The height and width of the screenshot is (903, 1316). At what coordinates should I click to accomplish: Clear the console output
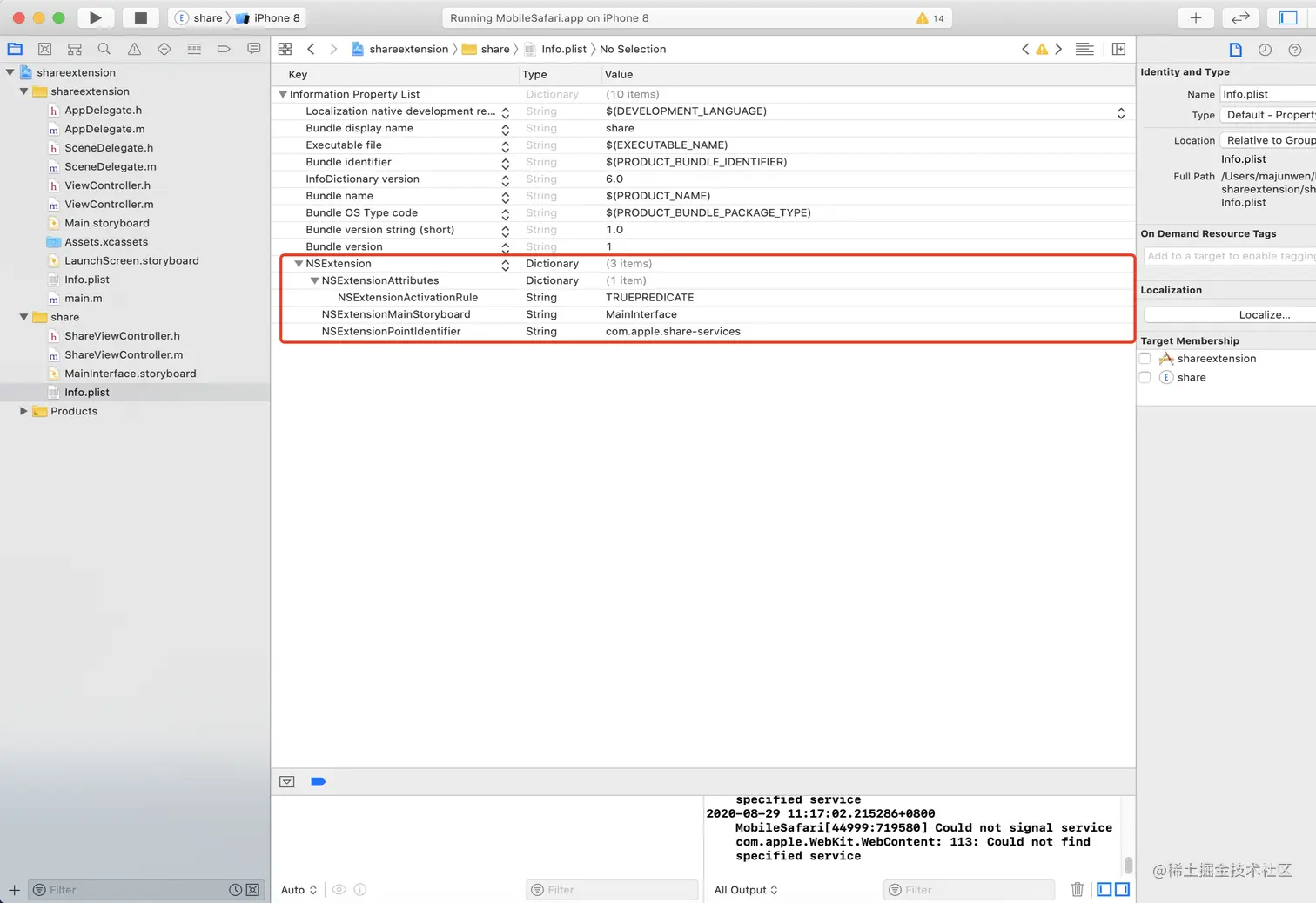pos(1078,889)
